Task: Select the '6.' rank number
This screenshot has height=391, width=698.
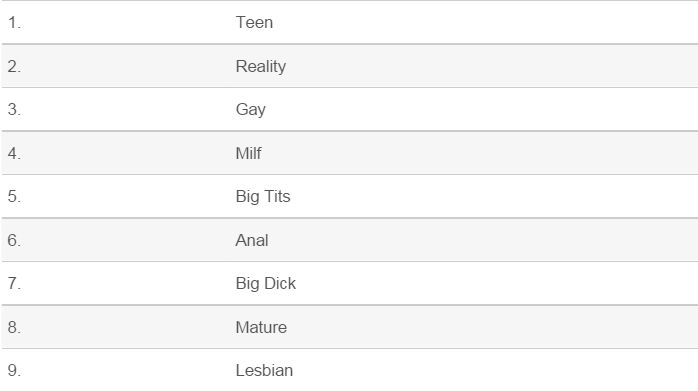Action: (x=14, y=240)
